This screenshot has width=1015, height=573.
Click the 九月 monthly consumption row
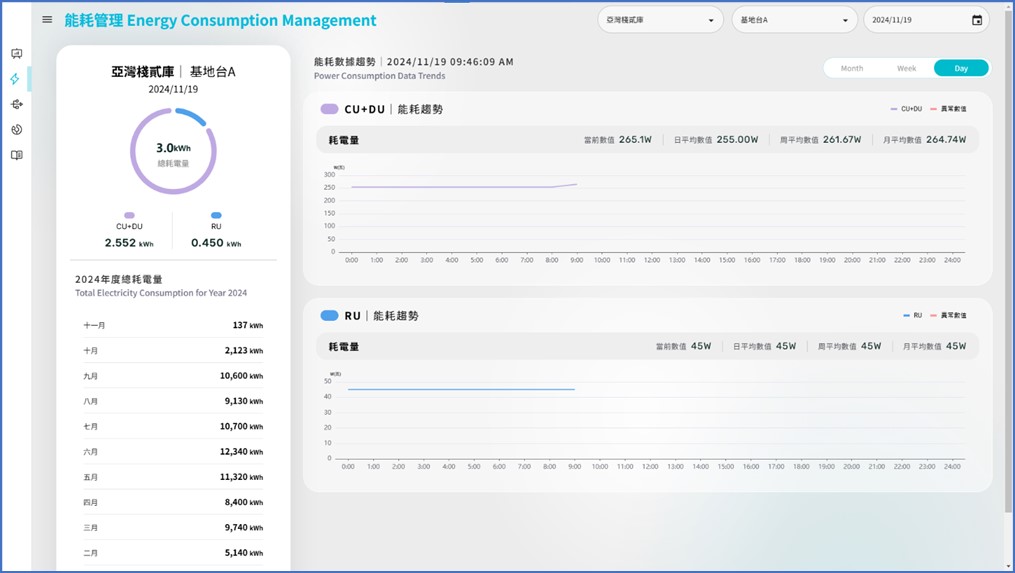[x=173, y=376]
